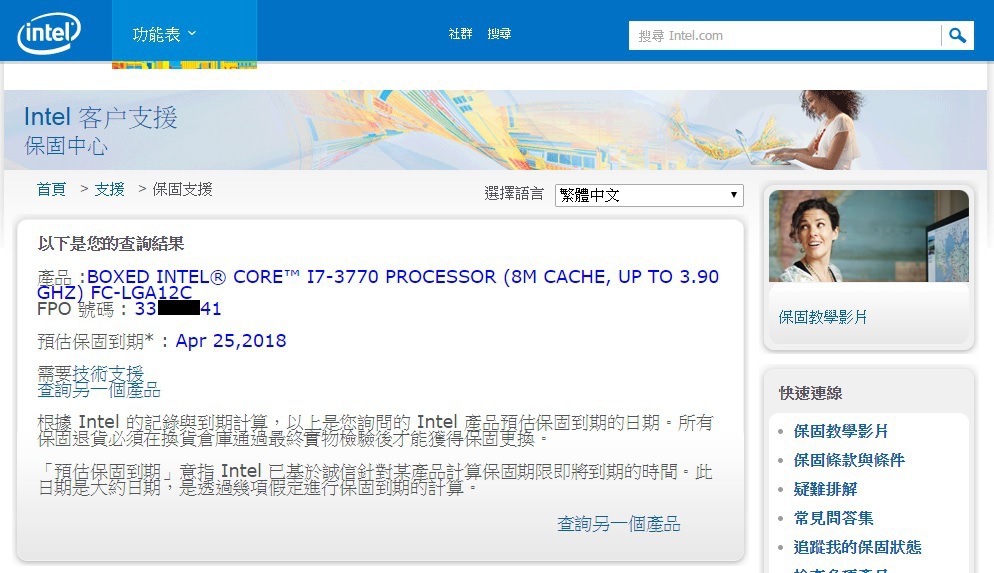The width and height of the screenshot is (994, 573).
Task: Open 保固教學影片 in quick links list
Action: coord(841,431)
